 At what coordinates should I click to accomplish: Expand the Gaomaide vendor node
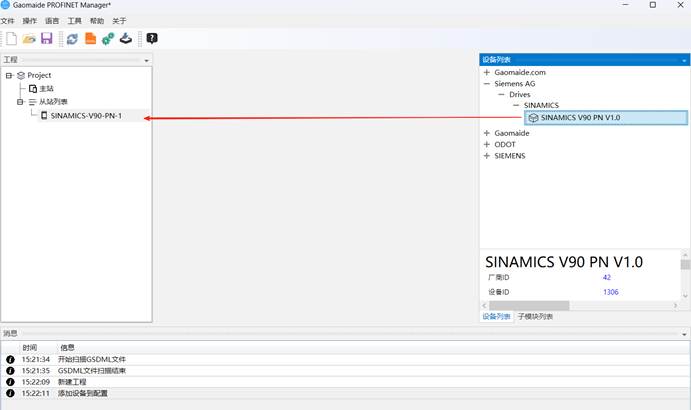487,133
